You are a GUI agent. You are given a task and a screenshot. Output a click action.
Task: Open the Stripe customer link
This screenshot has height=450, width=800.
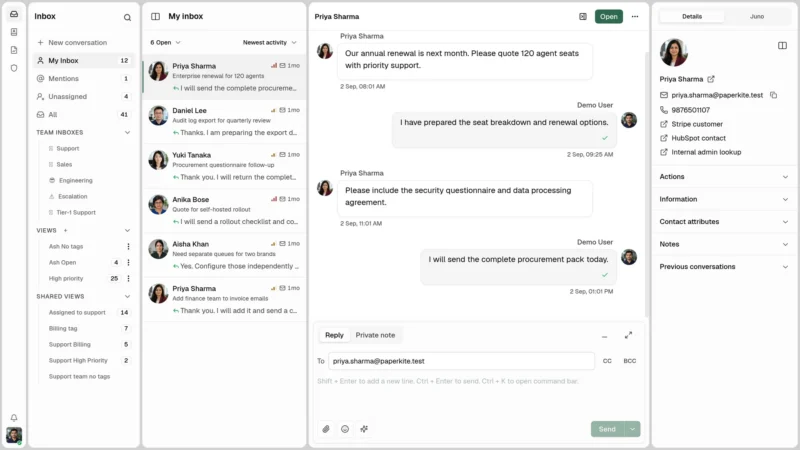696,124
